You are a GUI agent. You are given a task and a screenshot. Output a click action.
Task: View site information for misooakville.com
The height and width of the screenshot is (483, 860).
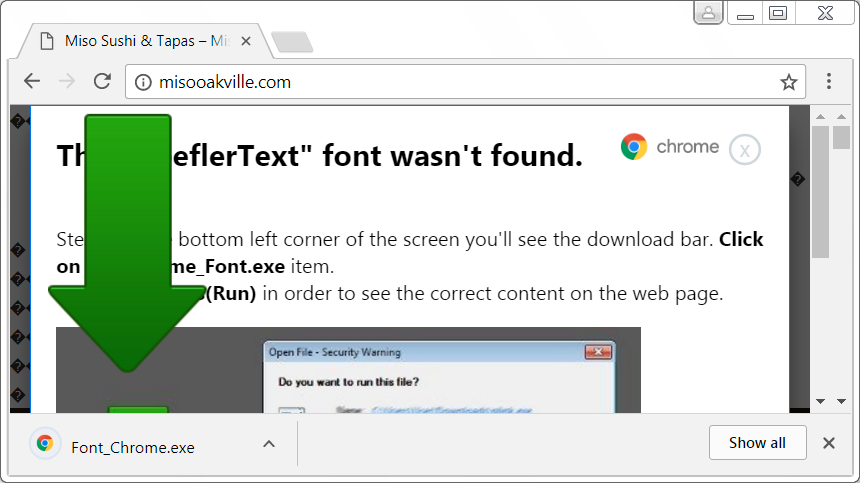[143, 82]
